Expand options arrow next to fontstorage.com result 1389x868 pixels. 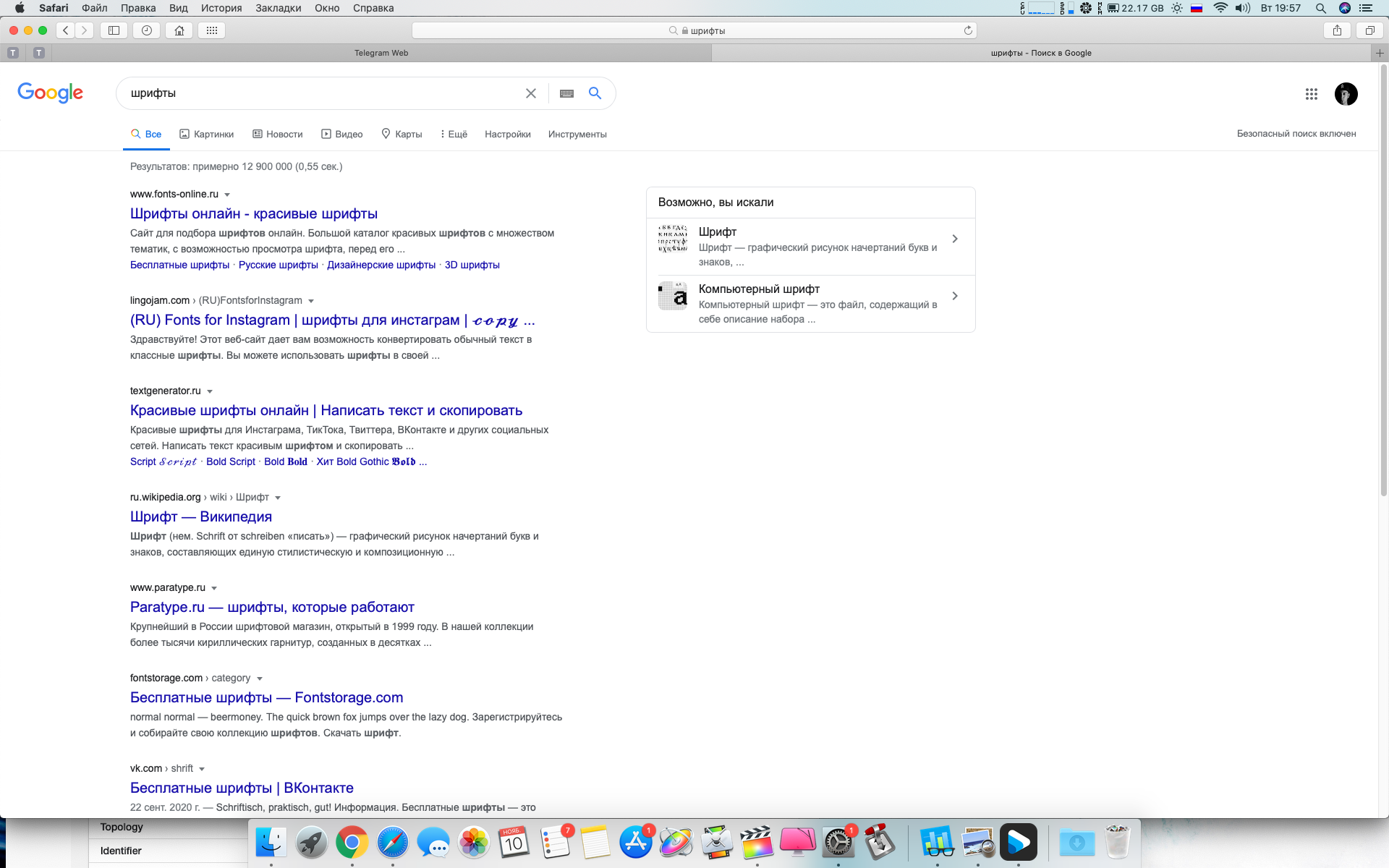click(x=260, y=678)
